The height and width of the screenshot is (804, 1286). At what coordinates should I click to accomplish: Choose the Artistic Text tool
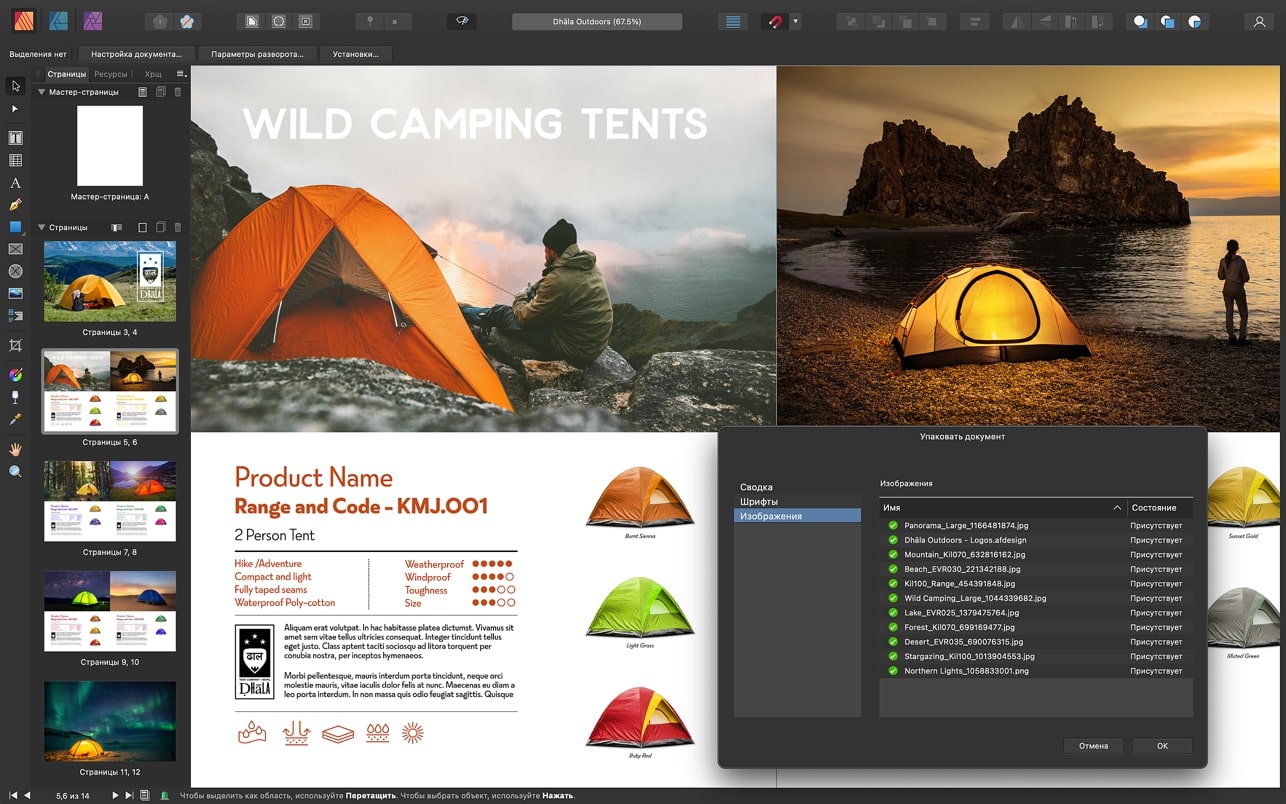tap(15, 183)
